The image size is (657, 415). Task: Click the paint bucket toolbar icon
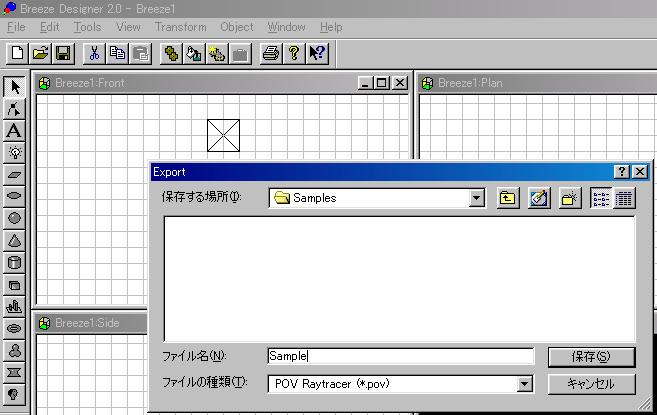click(x=194, y=54)
